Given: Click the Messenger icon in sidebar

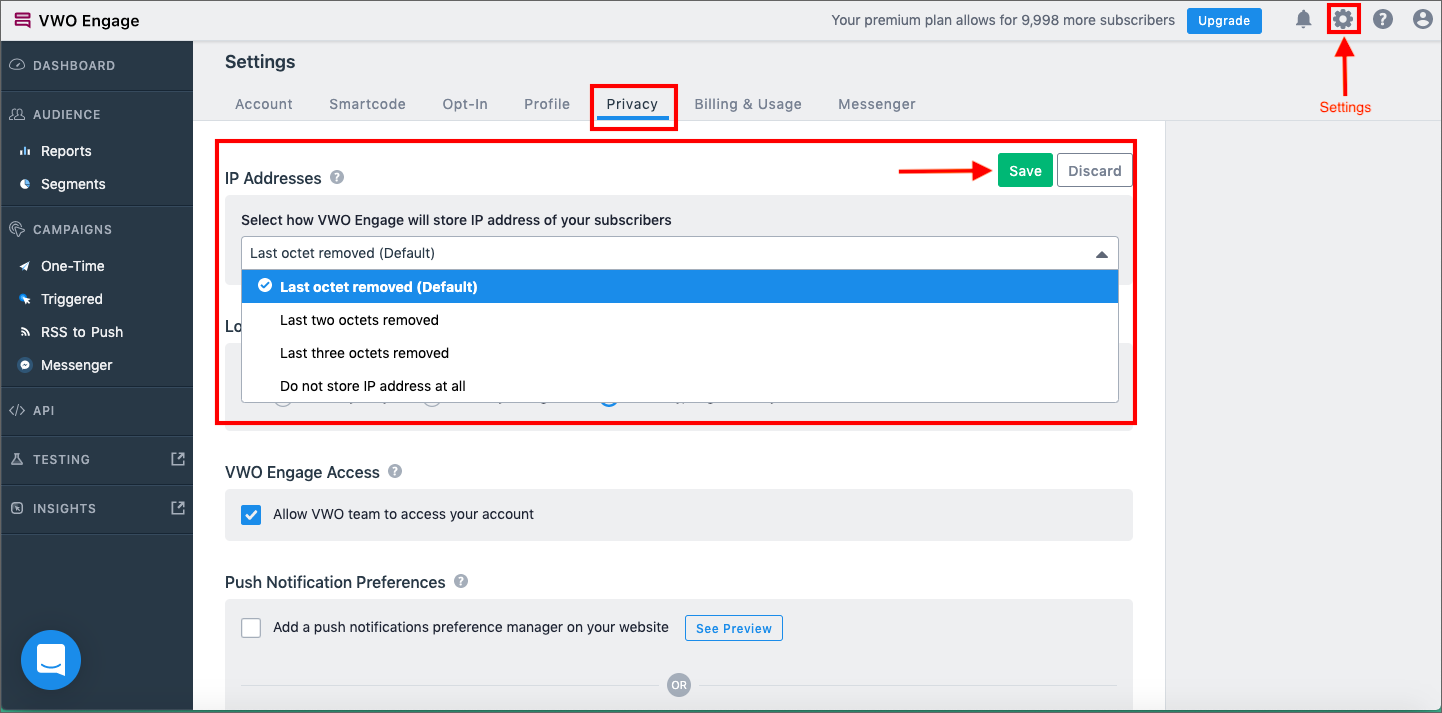Looking at the screenshot, I should pos(25,365).
